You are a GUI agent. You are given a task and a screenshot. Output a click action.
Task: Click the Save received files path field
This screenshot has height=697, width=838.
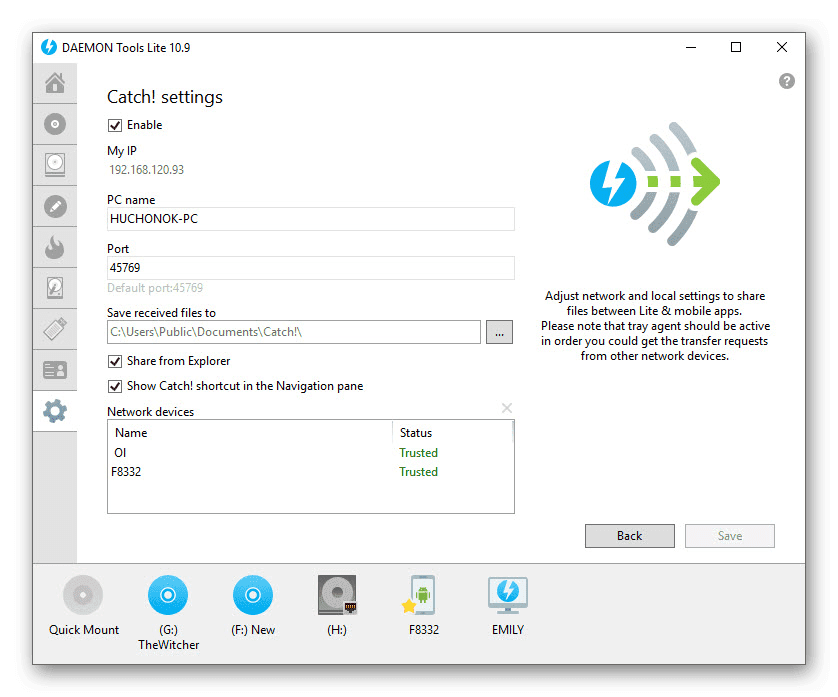tap(294, 332)
